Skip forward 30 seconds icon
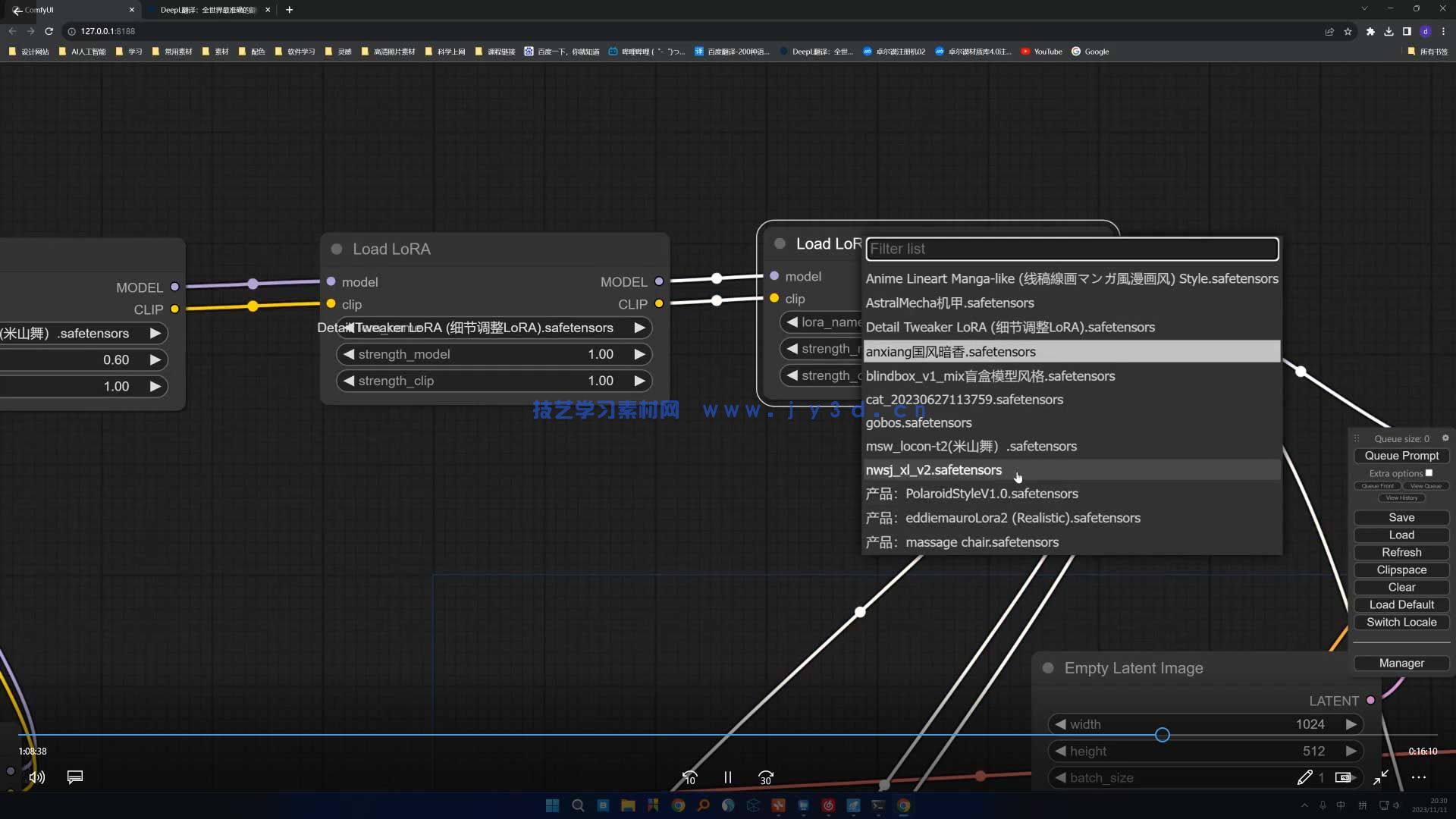Viewport: 1456px width, 819px height. (x=766, y=777)
